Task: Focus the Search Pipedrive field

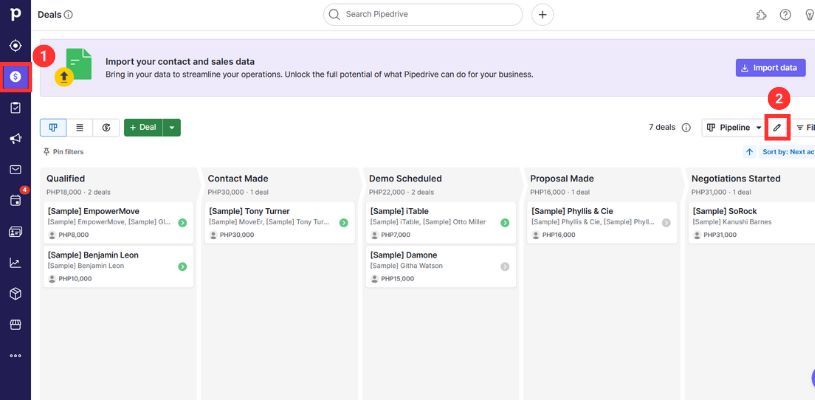Action: coord(423,15)
